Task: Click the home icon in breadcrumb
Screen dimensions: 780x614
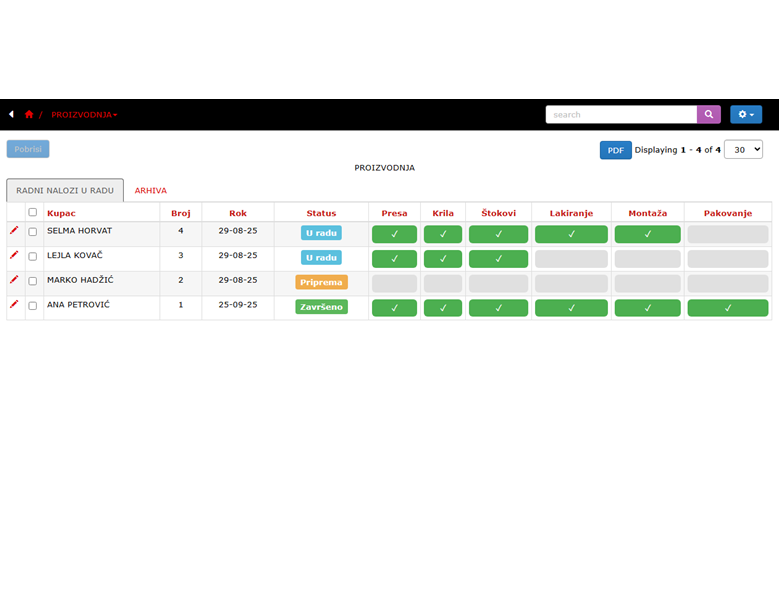Action: click(x=29, y=115)
